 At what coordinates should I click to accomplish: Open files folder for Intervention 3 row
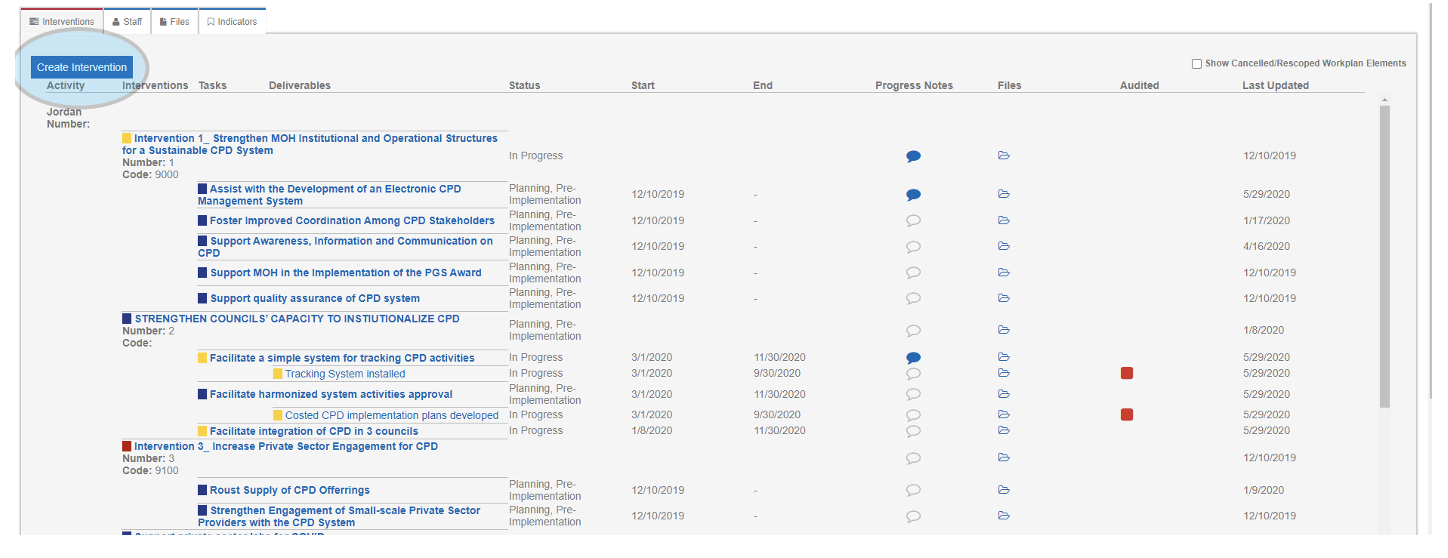pyautogui.click(x=1004, y=458)
